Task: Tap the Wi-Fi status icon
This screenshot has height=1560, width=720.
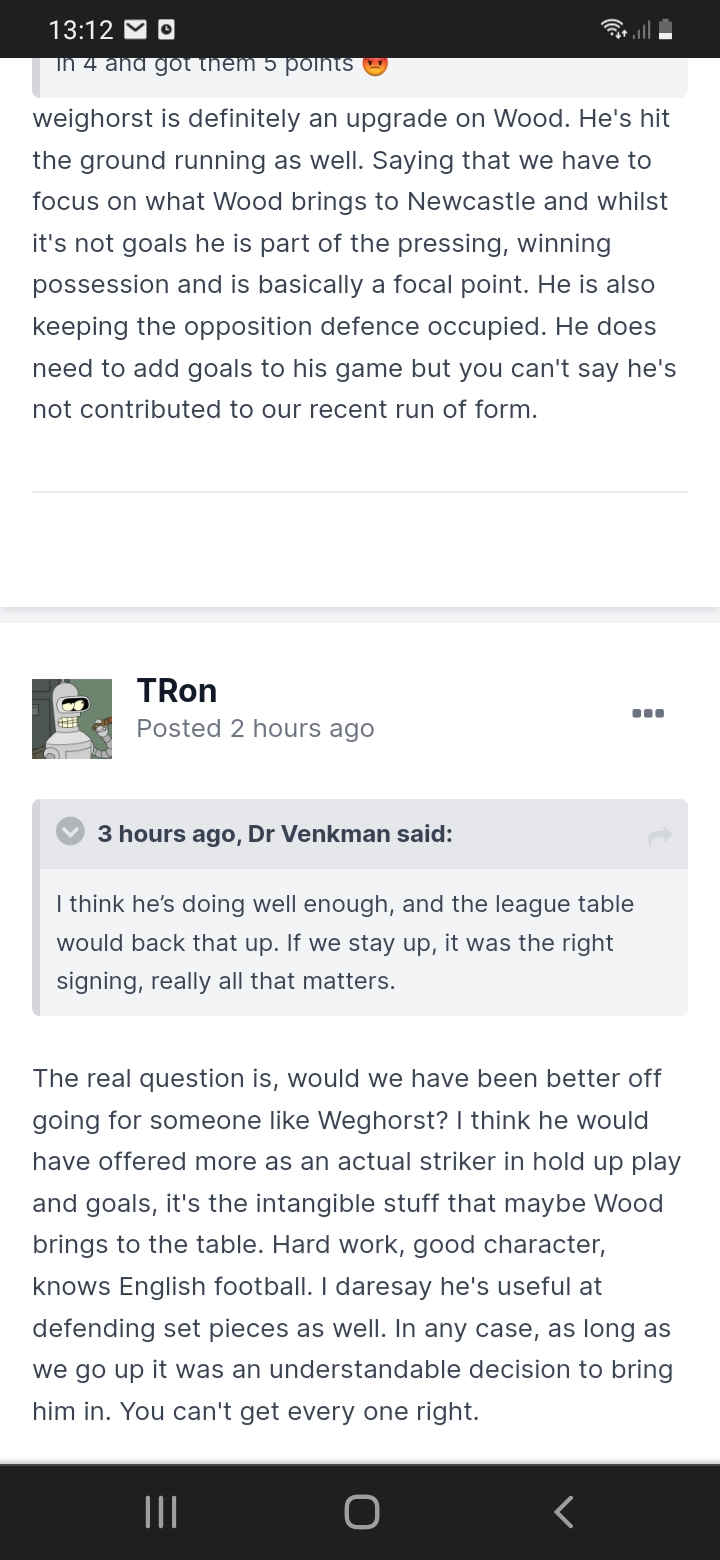Action: [x=612, y=31]
